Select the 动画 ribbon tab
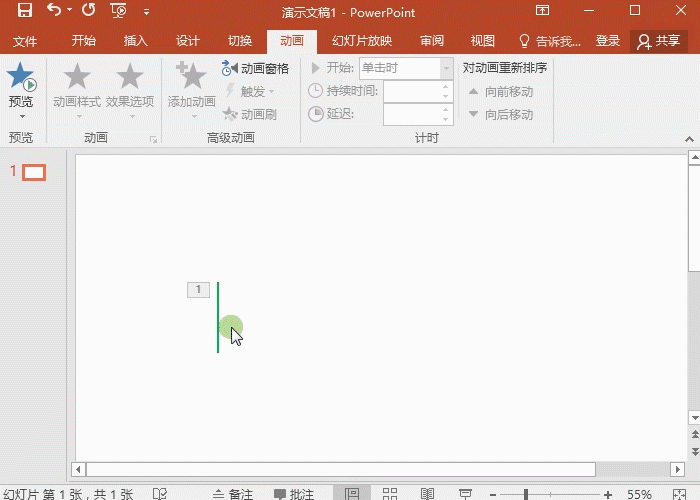700x500 pixels. click(x=292, y=41)
